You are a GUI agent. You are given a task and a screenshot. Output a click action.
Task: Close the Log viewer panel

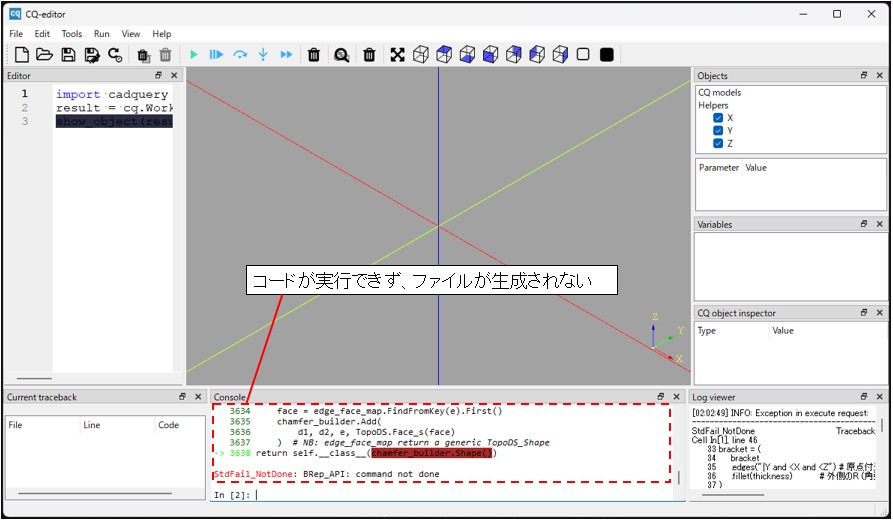pos(880,397)
